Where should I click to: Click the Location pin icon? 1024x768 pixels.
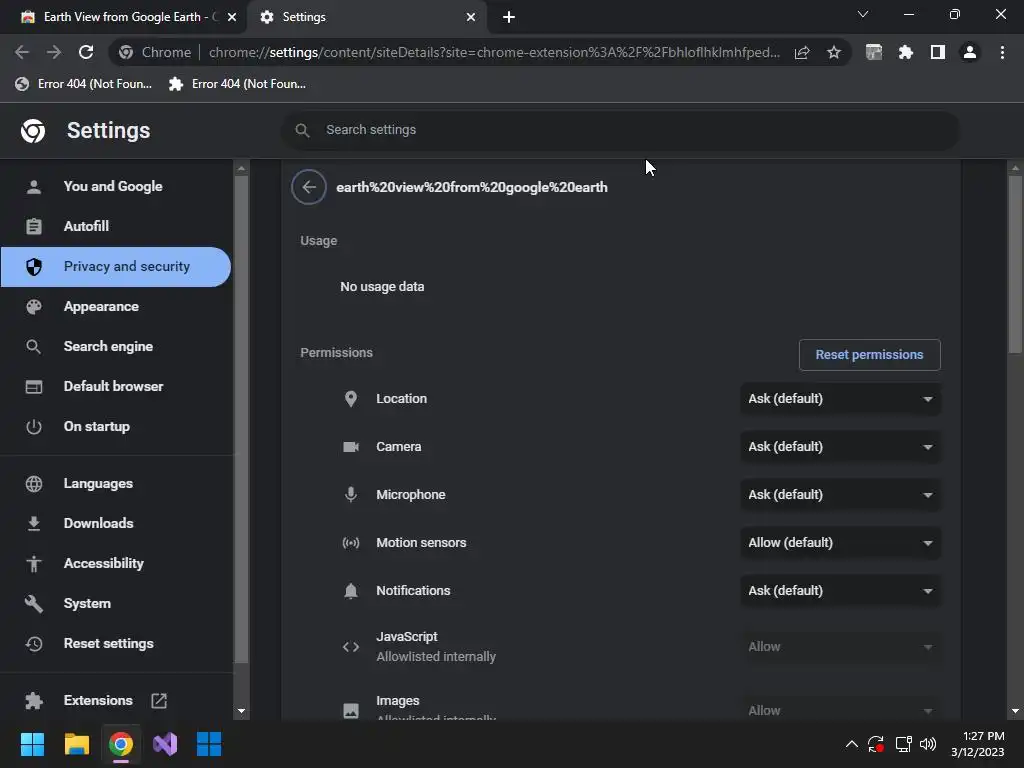point(351,399)
